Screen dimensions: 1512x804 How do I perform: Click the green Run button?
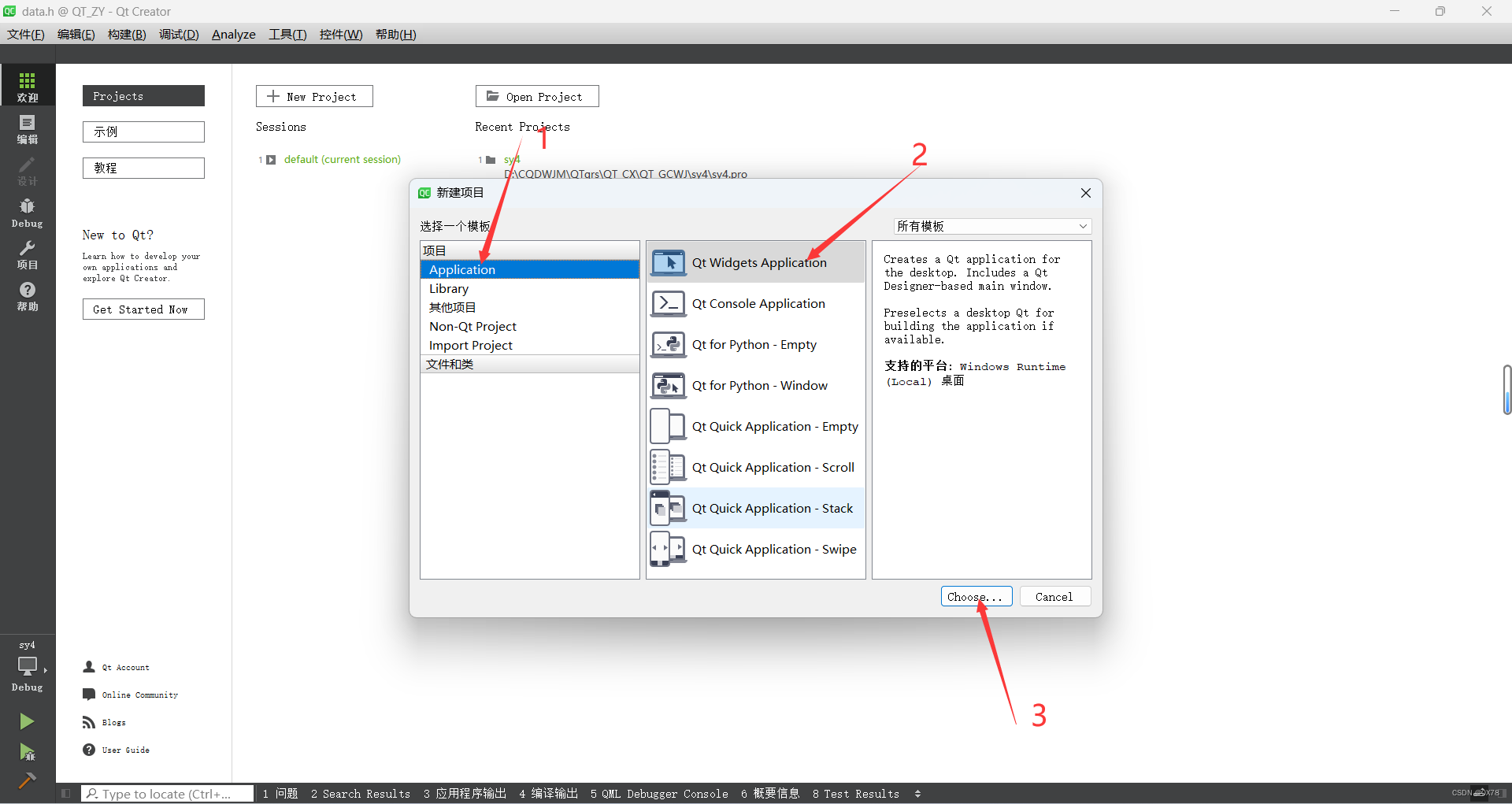tap(27, 721)
